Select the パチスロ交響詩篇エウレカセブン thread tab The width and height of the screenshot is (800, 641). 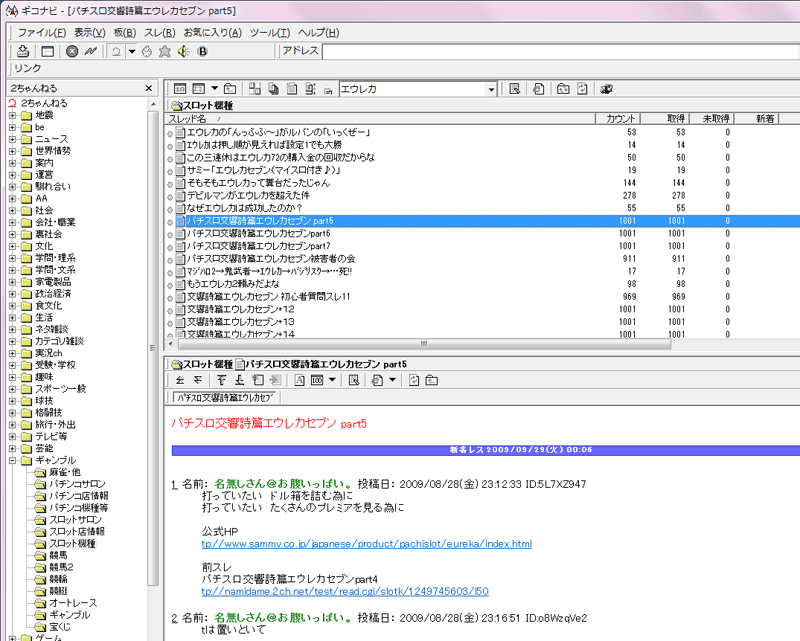(225, 398)
